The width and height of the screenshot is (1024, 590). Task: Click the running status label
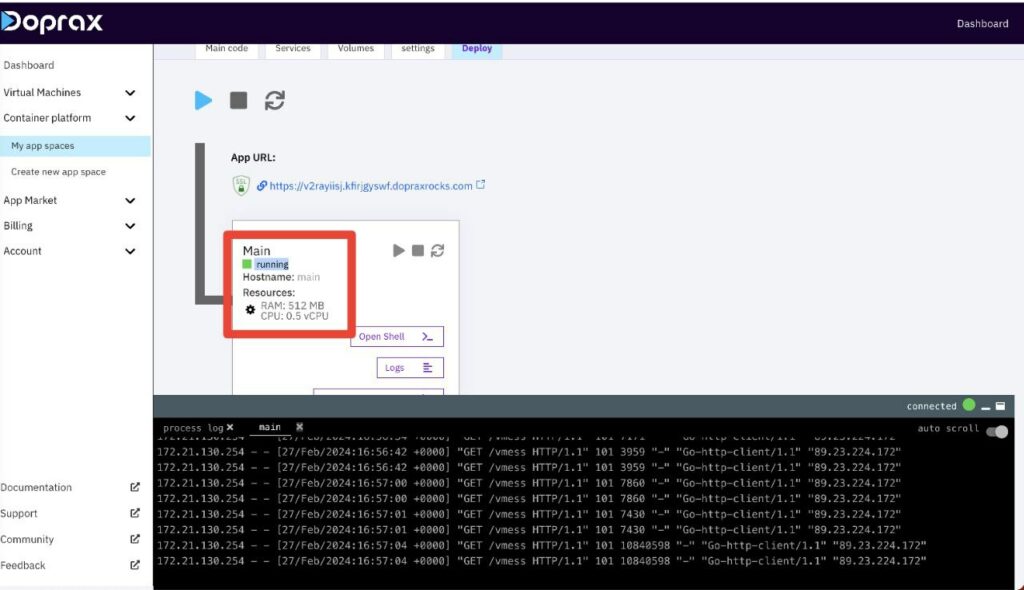pyautogui.click(x=272, y=265)
